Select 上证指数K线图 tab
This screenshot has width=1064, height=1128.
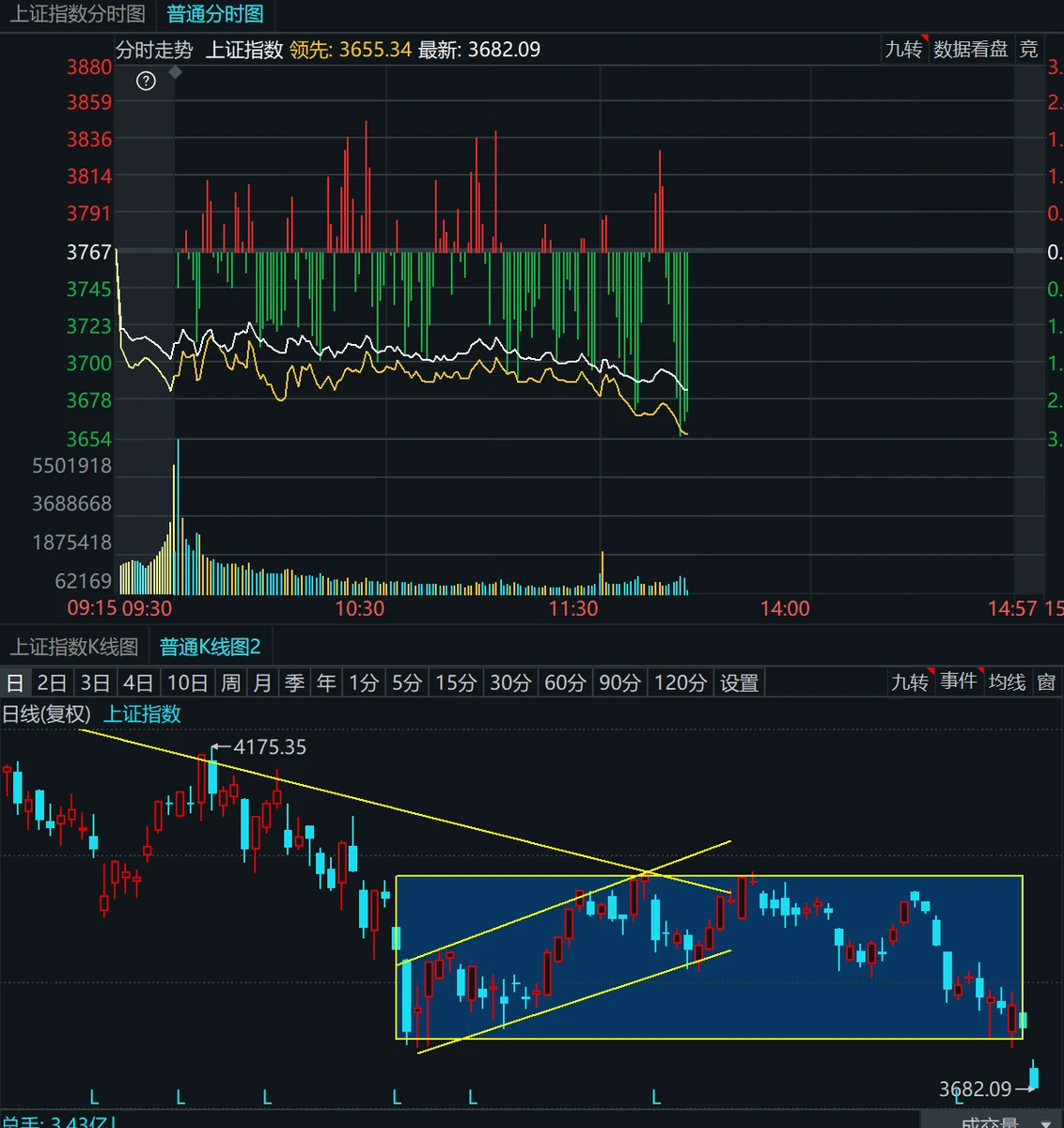coord(74,647)
